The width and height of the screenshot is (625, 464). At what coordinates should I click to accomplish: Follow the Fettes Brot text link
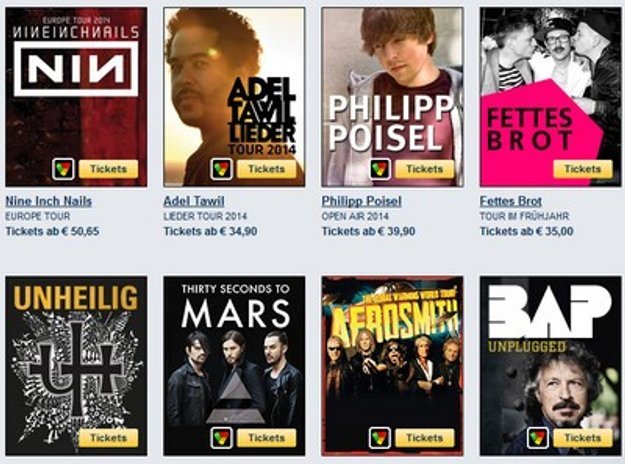(x=511, y=201)
